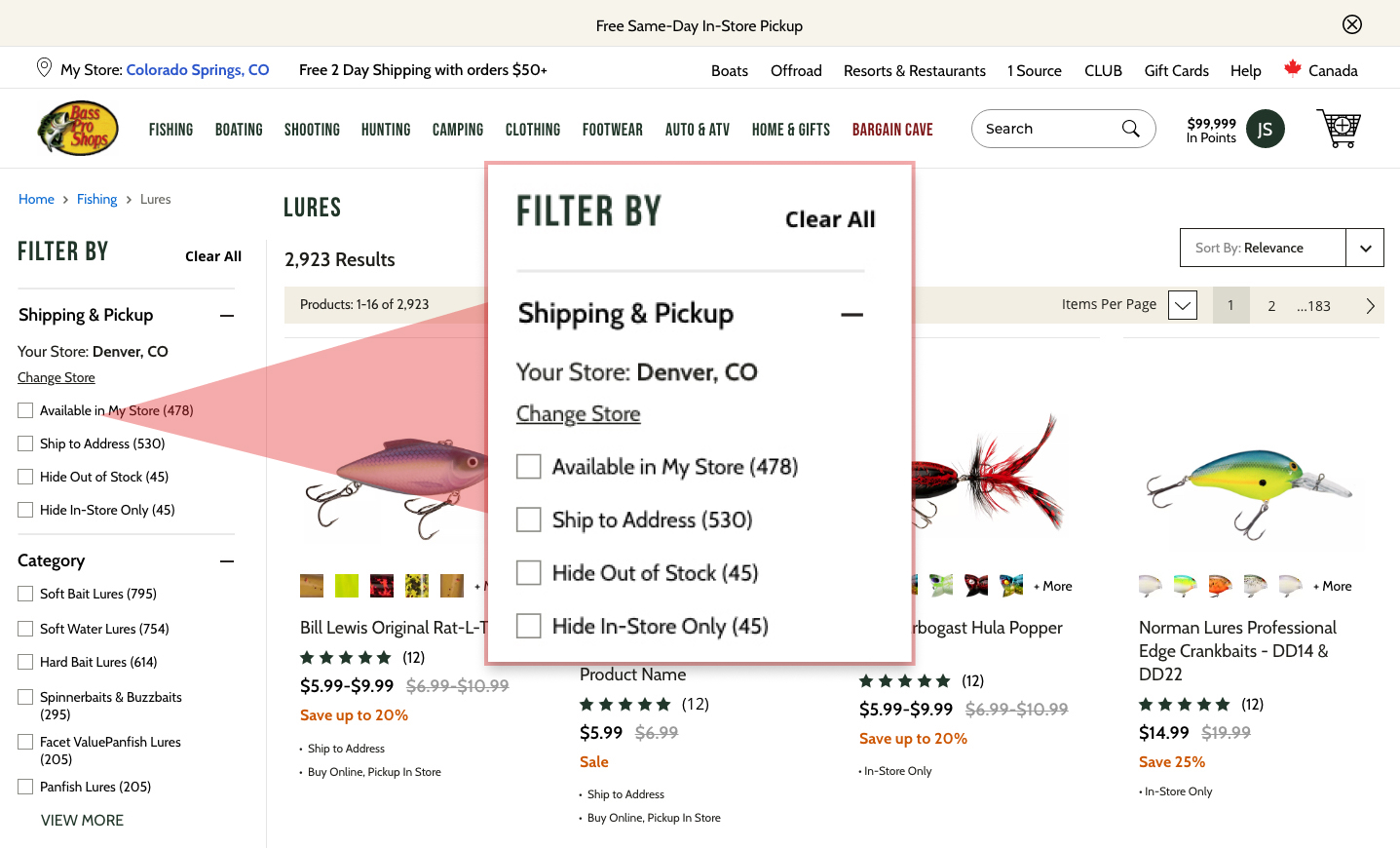
Task: Click Change Store link in sidebar
Action: click(57, 377)
